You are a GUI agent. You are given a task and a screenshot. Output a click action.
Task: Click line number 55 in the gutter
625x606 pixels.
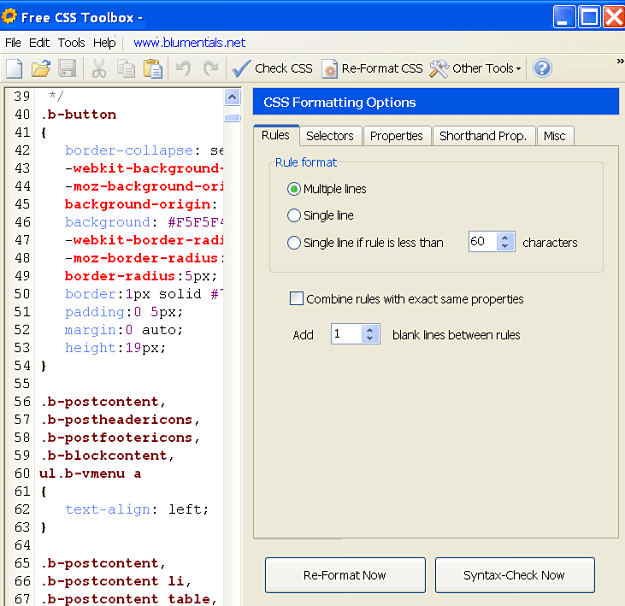pyautogui.click(x=22, y=384)
